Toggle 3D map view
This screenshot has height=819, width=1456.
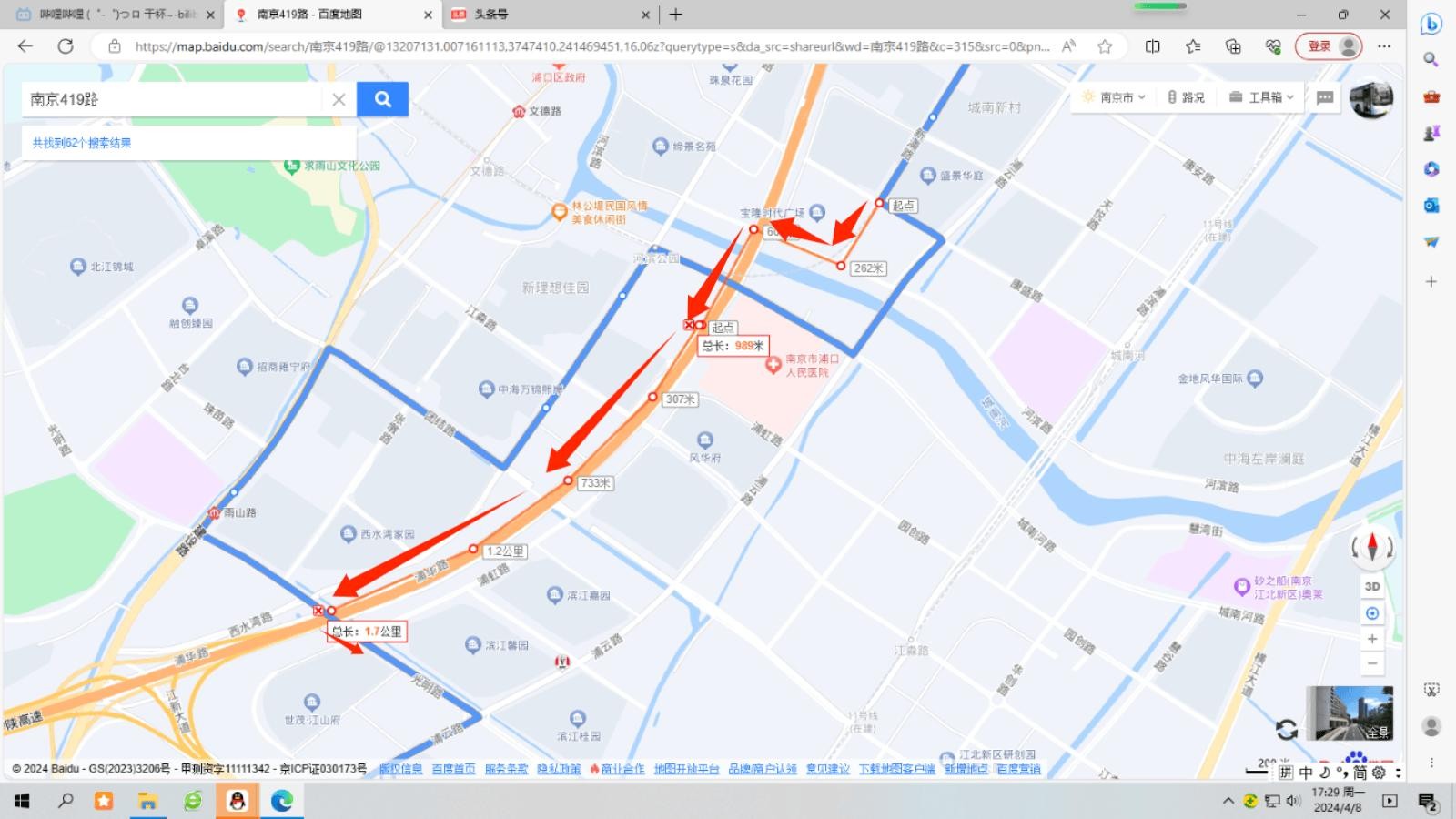tap(1372, 587)
